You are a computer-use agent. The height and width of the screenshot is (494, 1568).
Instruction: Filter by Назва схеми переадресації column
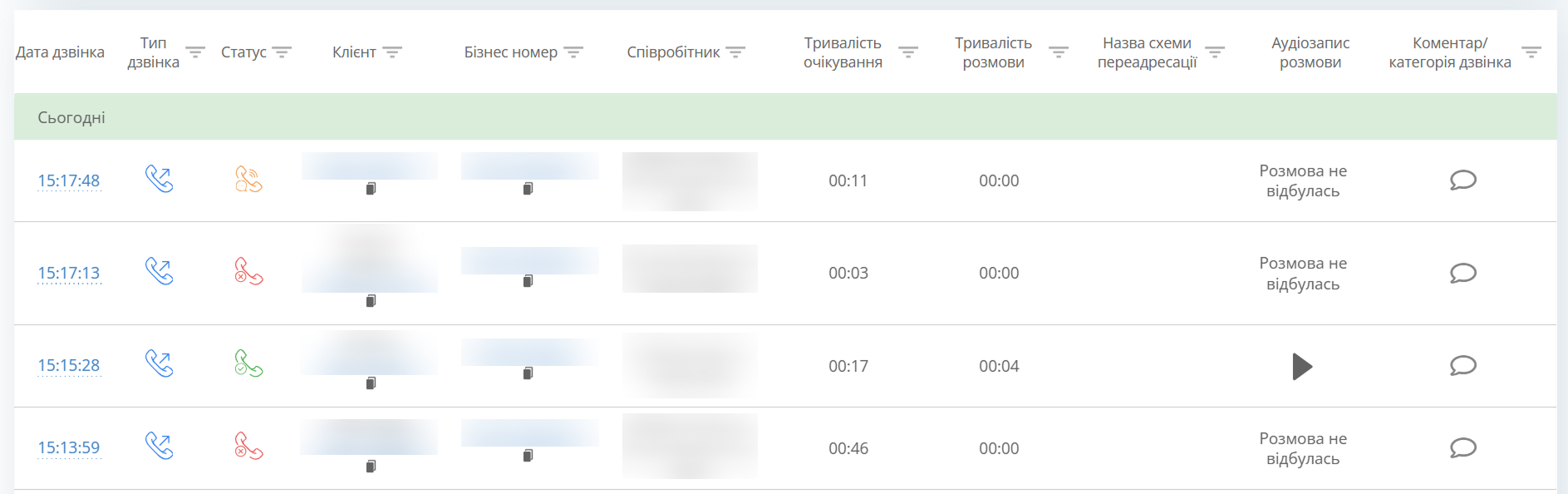coord(1215,52)
